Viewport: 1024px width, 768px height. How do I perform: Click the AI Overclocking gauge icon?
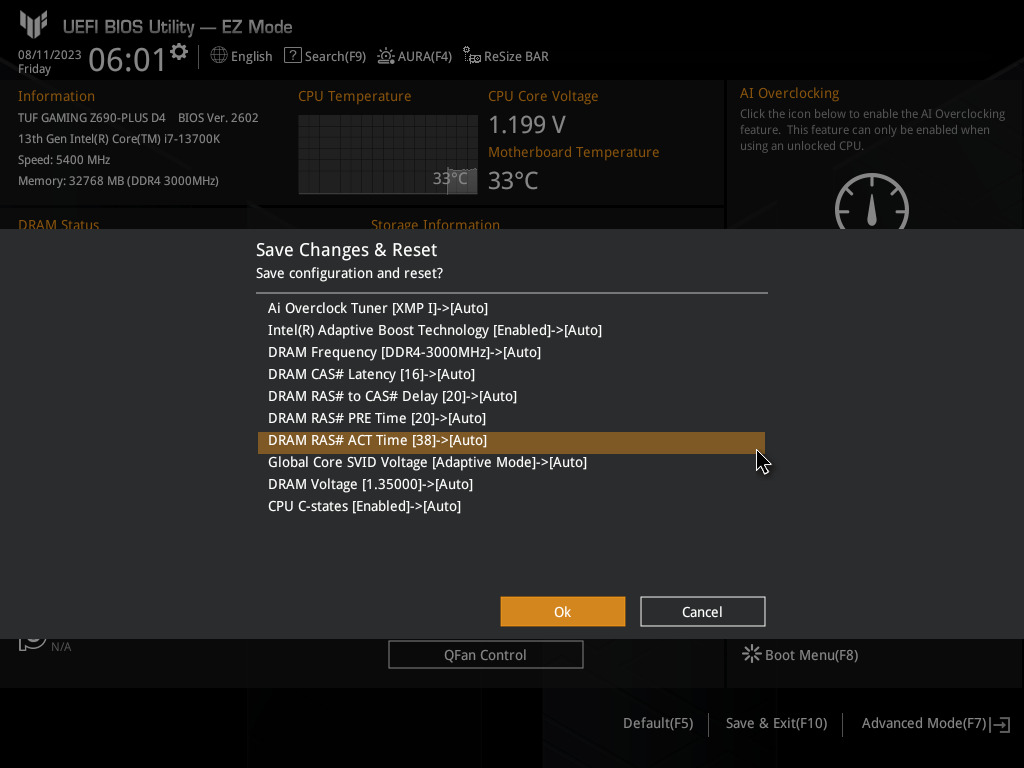[x=872, y=202]
